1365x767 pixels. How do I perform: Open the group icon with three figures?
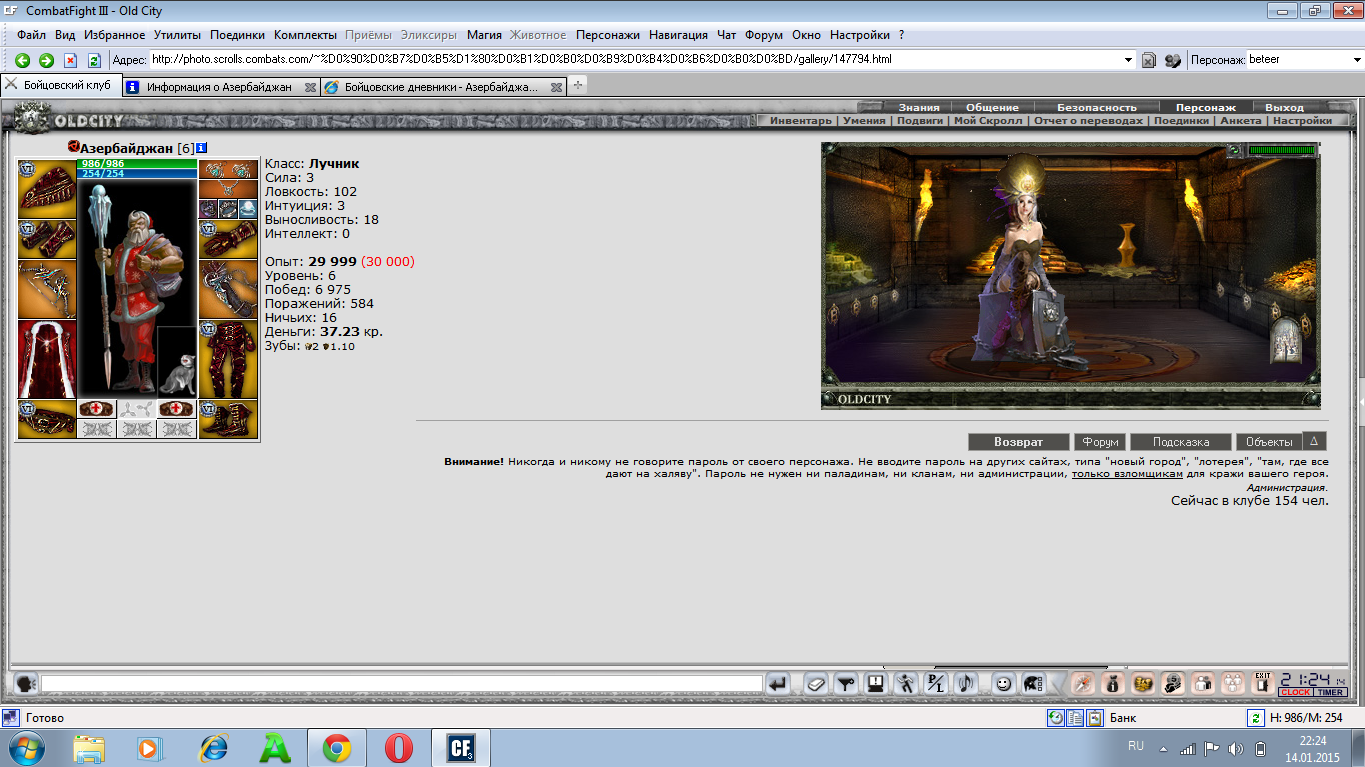click(x=1233, y=684)
